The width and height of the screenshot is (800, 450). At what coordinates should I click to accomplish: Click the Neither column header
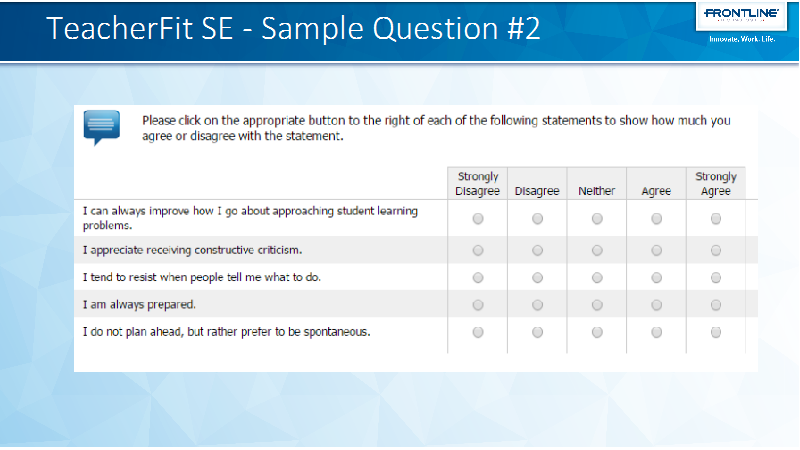pyautogui.click(x=596, y=191)
